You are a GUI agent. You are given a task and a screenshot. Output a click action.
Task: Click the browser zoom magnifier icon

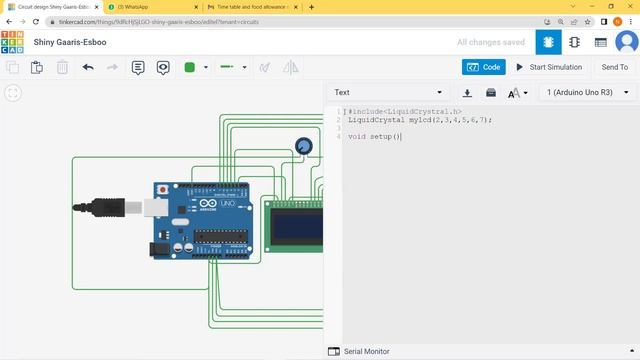pyautogui.click(x=560, y=22)
